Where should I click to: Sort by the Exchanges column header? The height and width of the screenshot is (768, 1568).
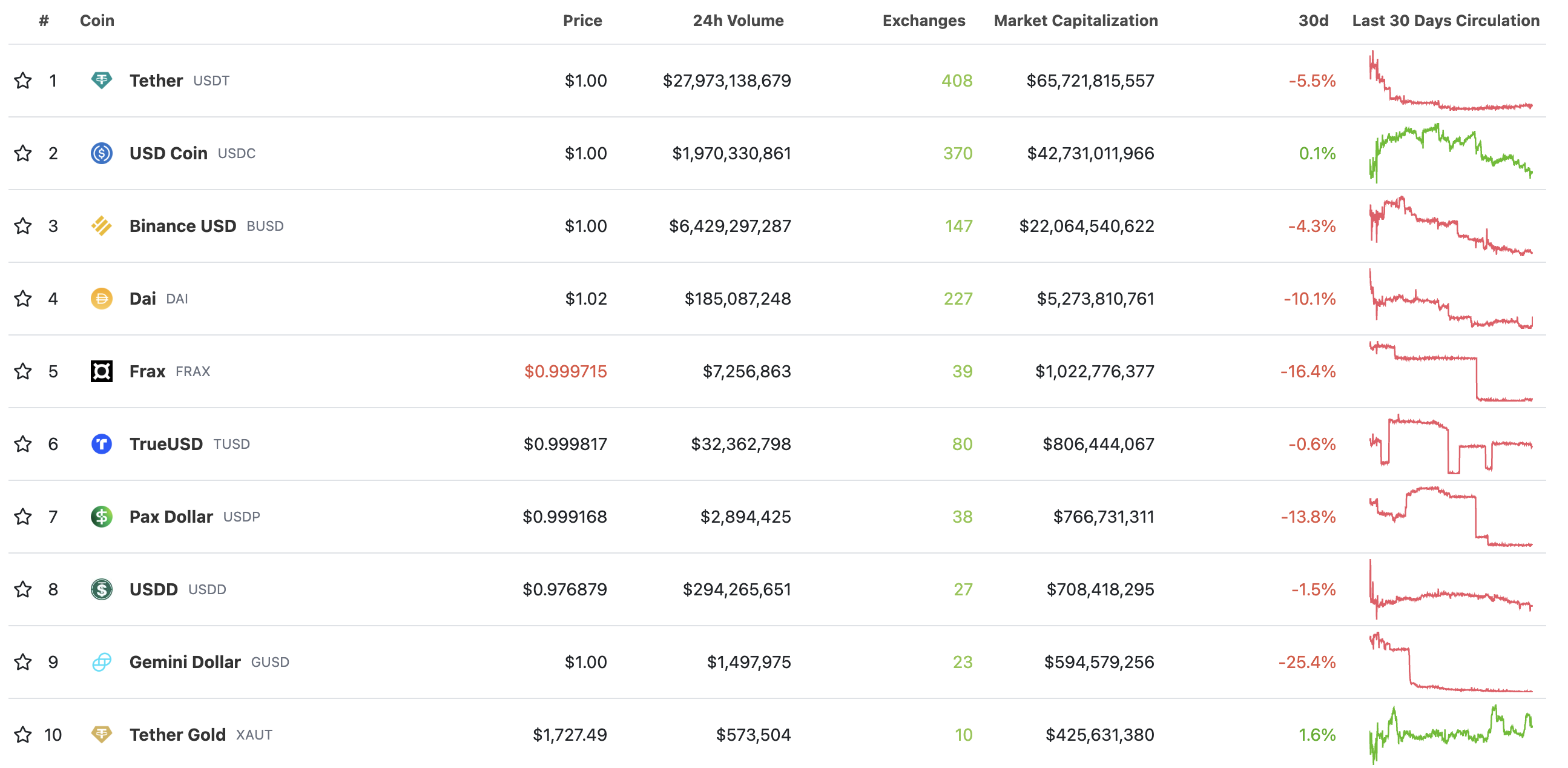924,21
